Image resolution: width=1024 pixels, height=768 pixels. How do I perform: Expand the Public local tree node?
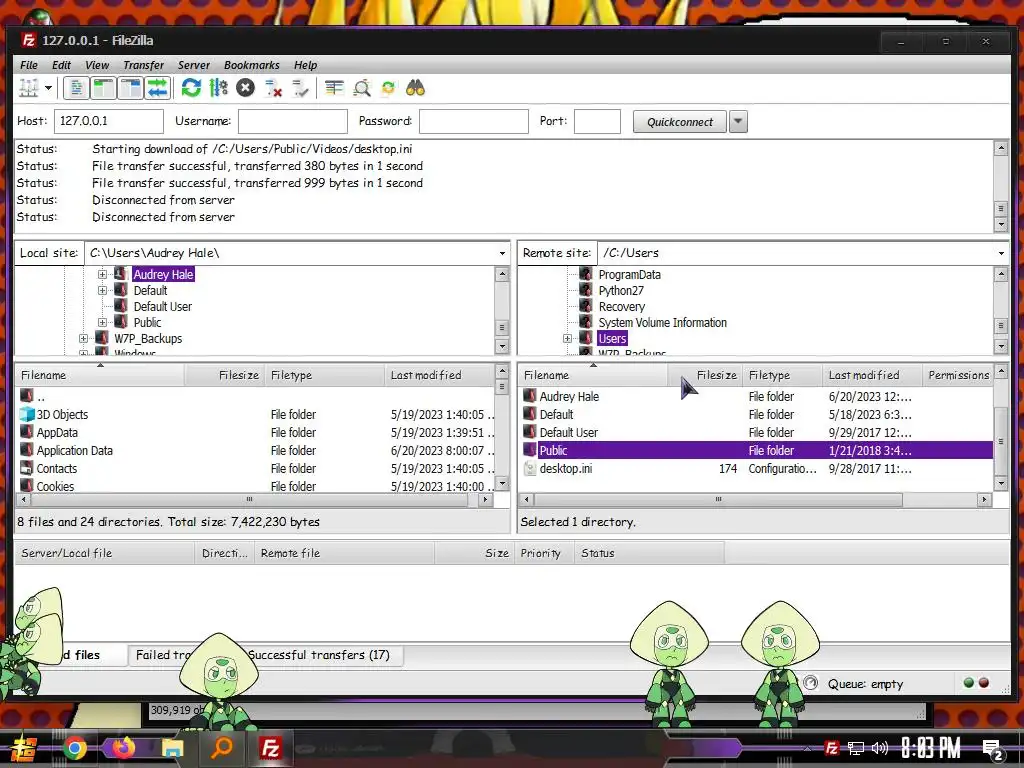point(103,323)
